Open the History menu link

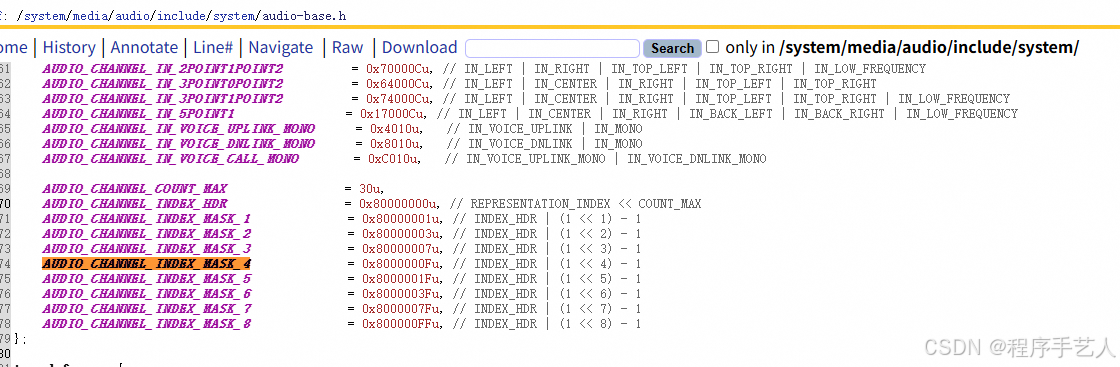point(69,48)
